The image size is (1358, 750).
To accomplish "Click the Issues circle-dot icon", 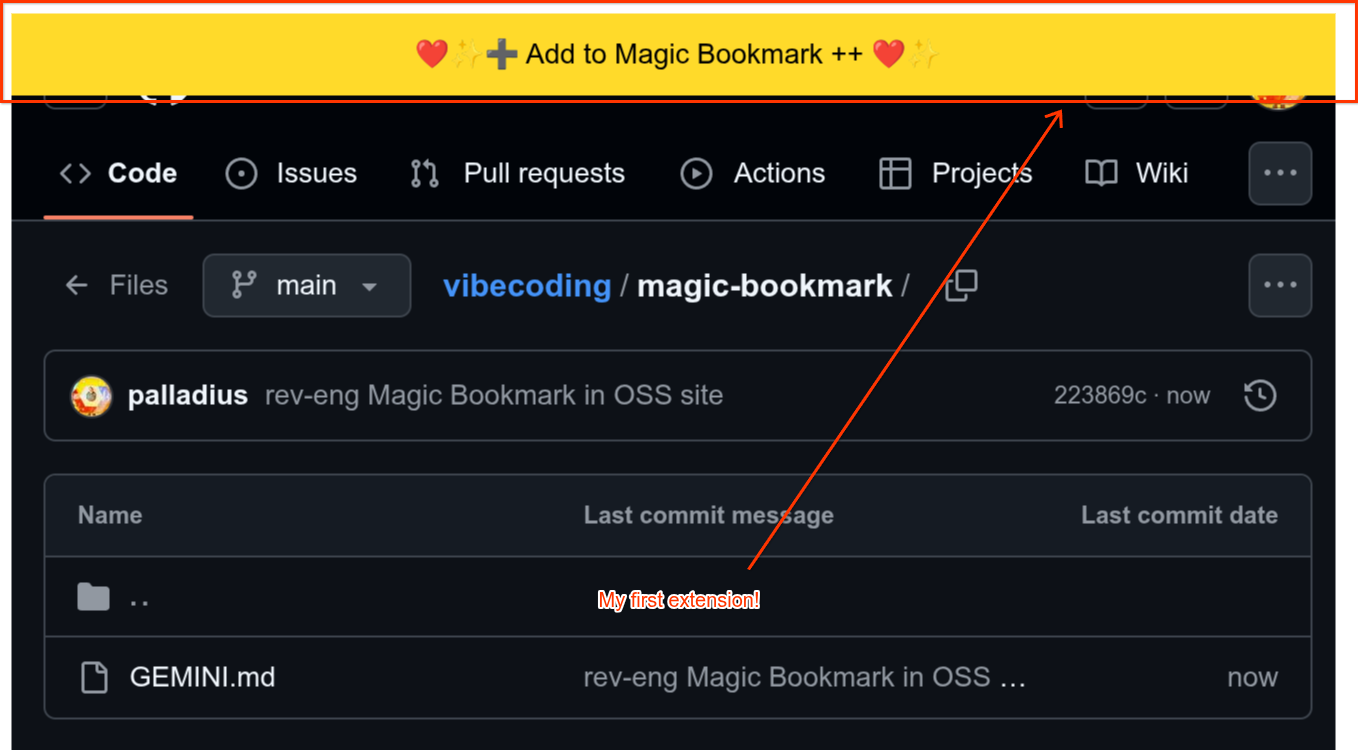I will coord(241,174).
